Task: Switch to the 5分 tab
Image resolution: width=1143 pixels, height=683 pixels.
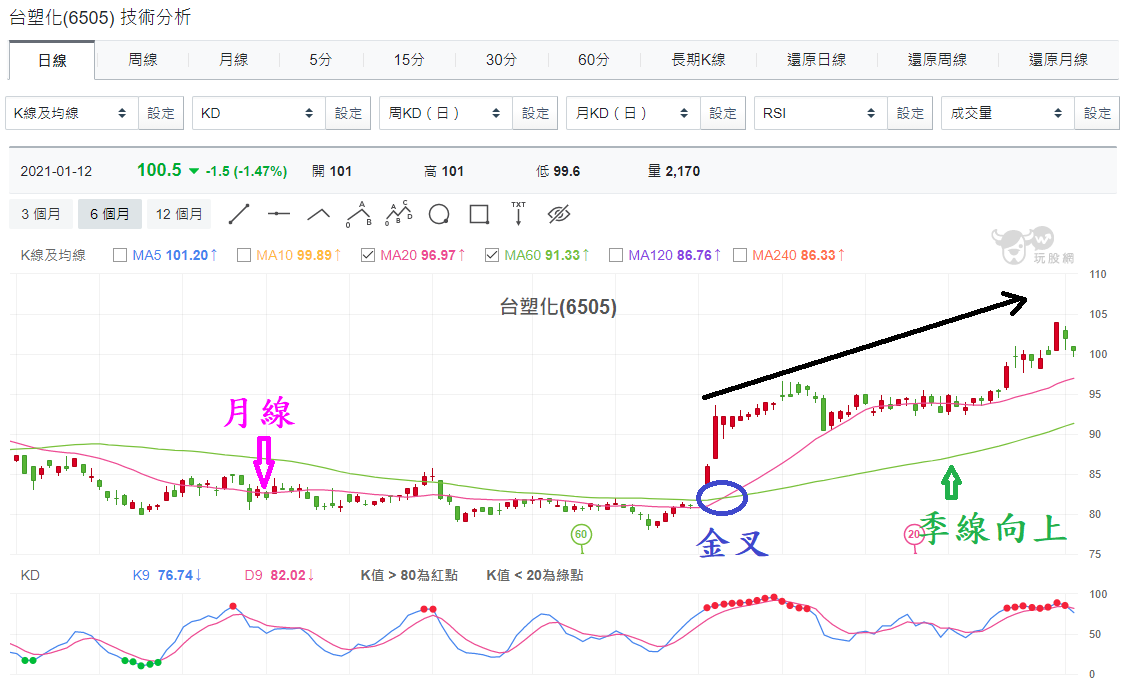Action: 321,60
